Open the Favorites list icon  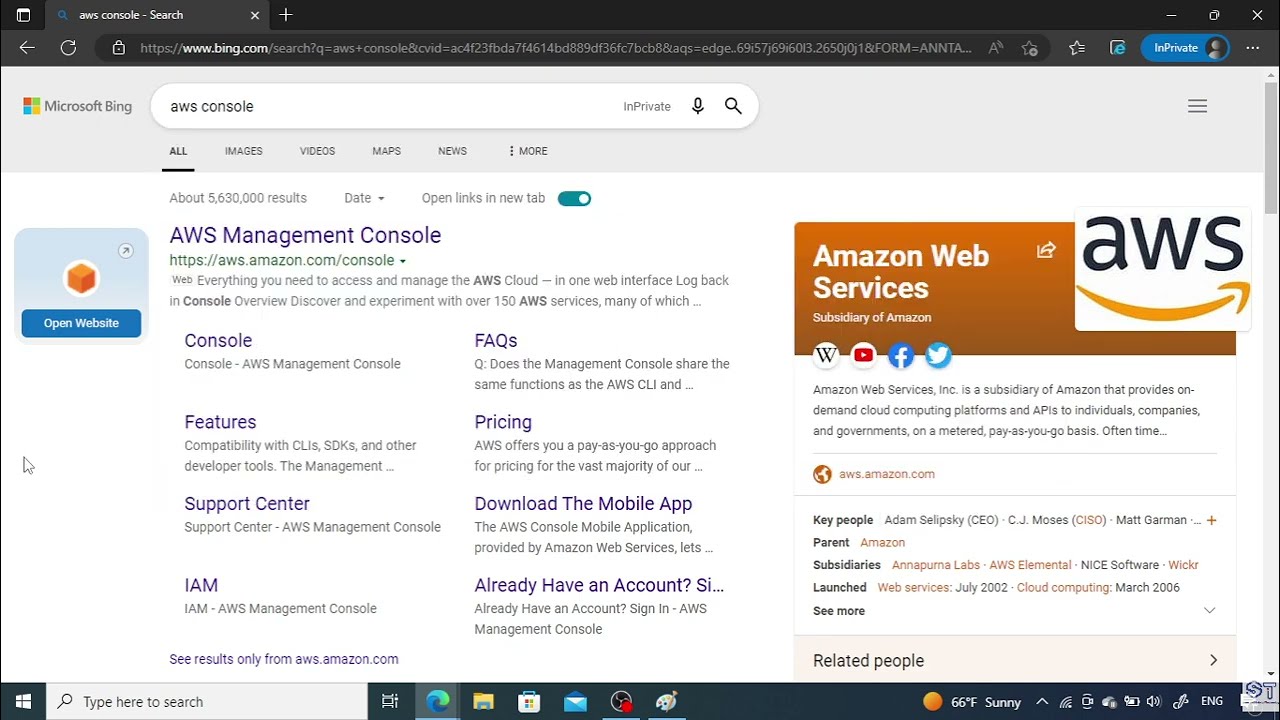1077,48
